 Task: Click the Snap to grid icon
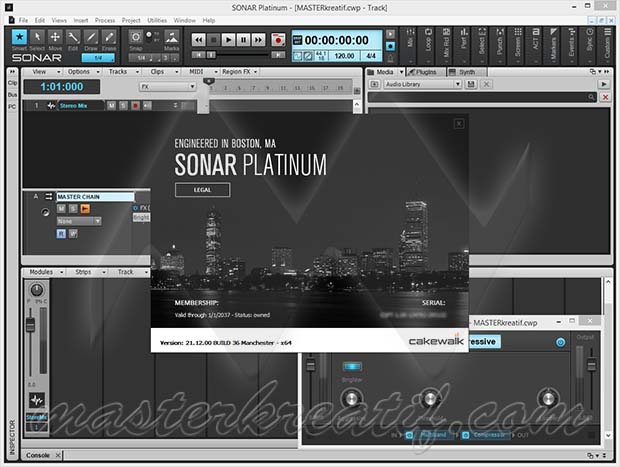pyautogui.click(x=136, y=37)
